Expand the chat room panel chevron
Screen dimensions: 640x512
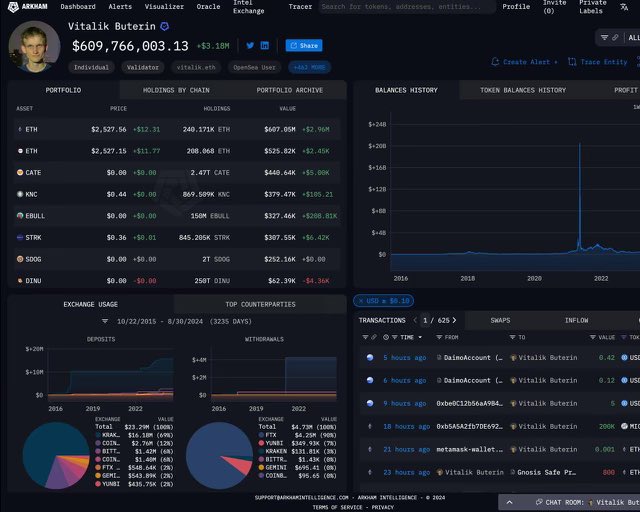coord(509,502)
